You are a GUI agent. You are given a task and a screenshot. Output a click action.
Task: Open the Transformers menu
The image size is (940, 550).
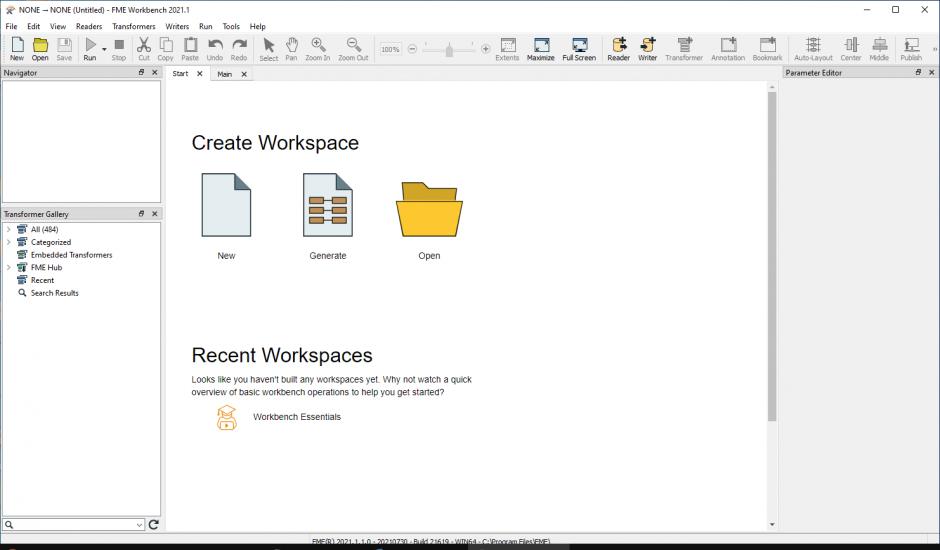click(134, 26)
